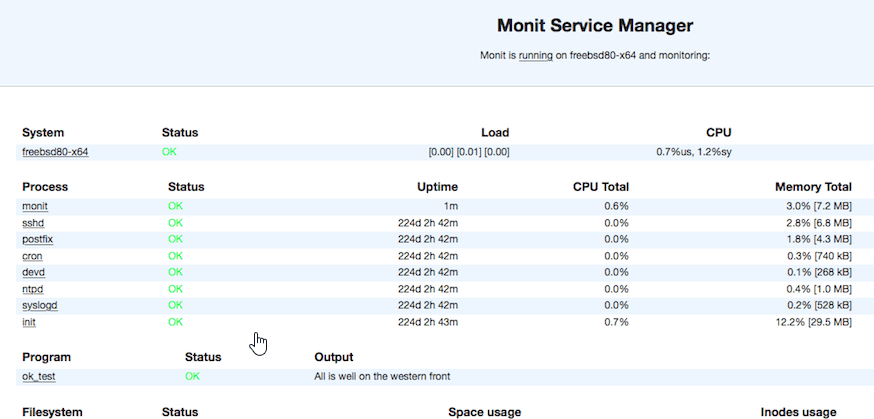Click the OK status for ok_test program
The height and width of the screenshot is (419, 874).
(x=193, y=376)
